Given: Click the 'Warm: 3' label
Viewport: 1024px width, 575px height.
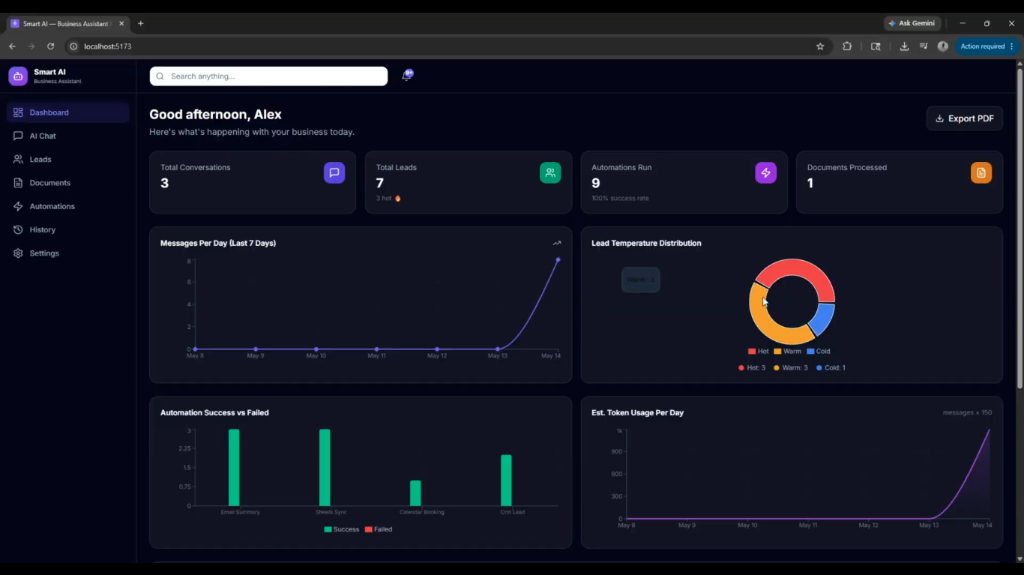Looking at the screenshot, I should tap(790, 368).
